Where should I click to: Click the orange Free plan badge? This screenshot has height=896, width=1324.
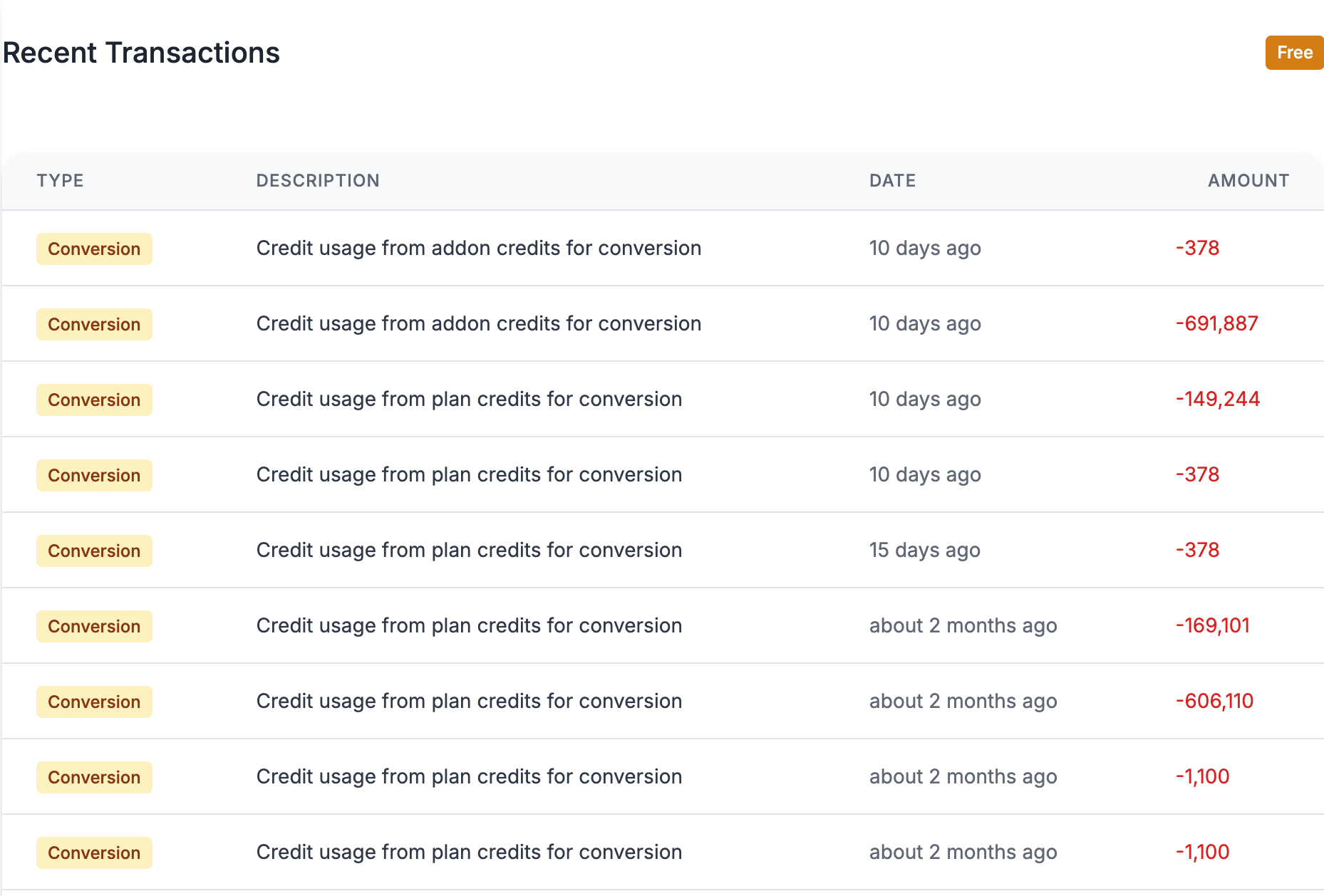click(1293, 53)
